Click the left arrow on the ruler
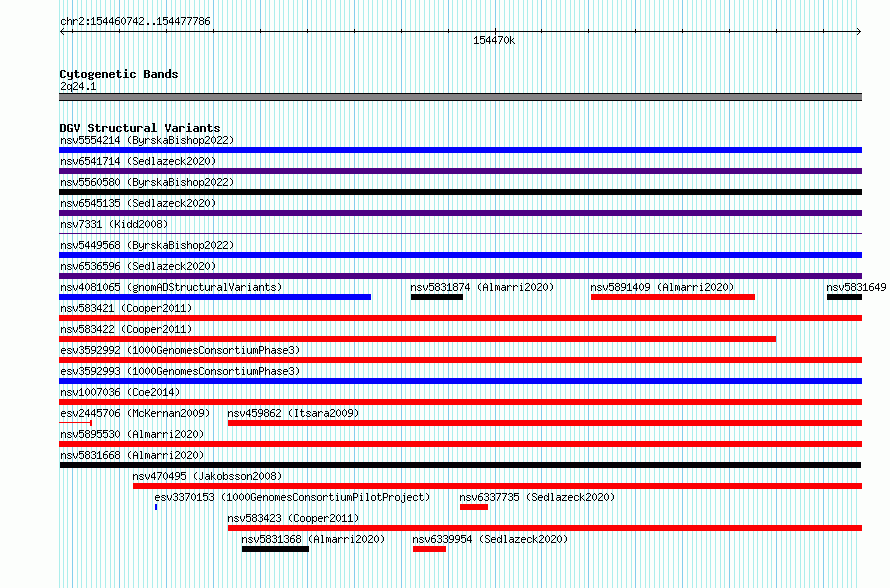This screenshot has height=588, width=890. click(63, 32)
